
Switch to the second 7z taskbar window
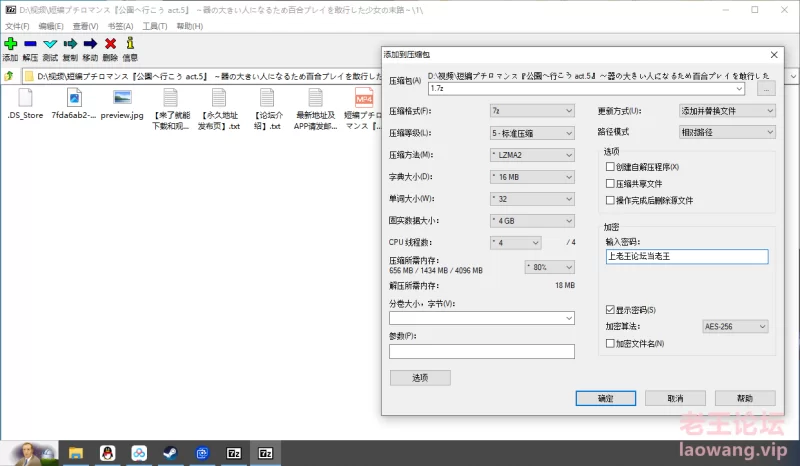coord(265,453)
